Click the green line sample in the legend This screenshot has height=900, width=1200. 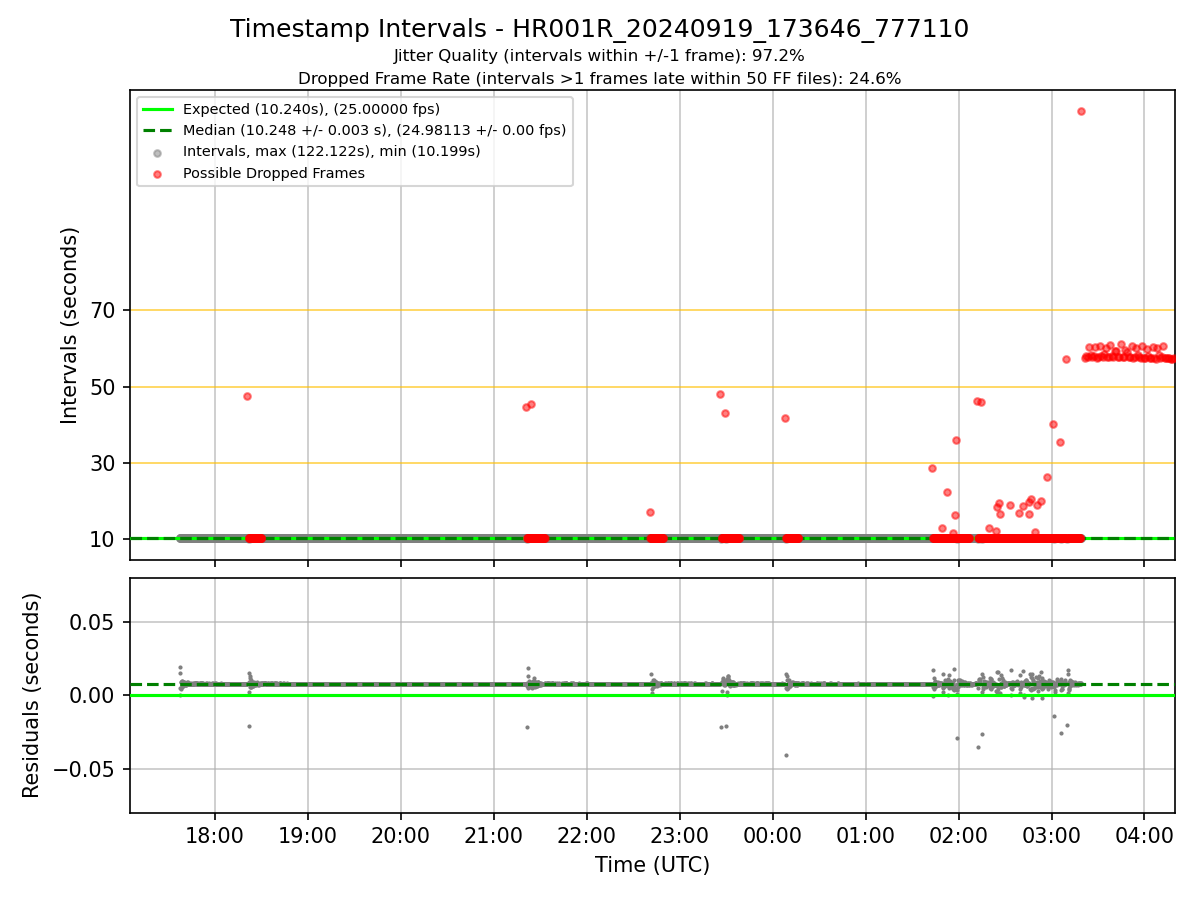coord(159,109)
